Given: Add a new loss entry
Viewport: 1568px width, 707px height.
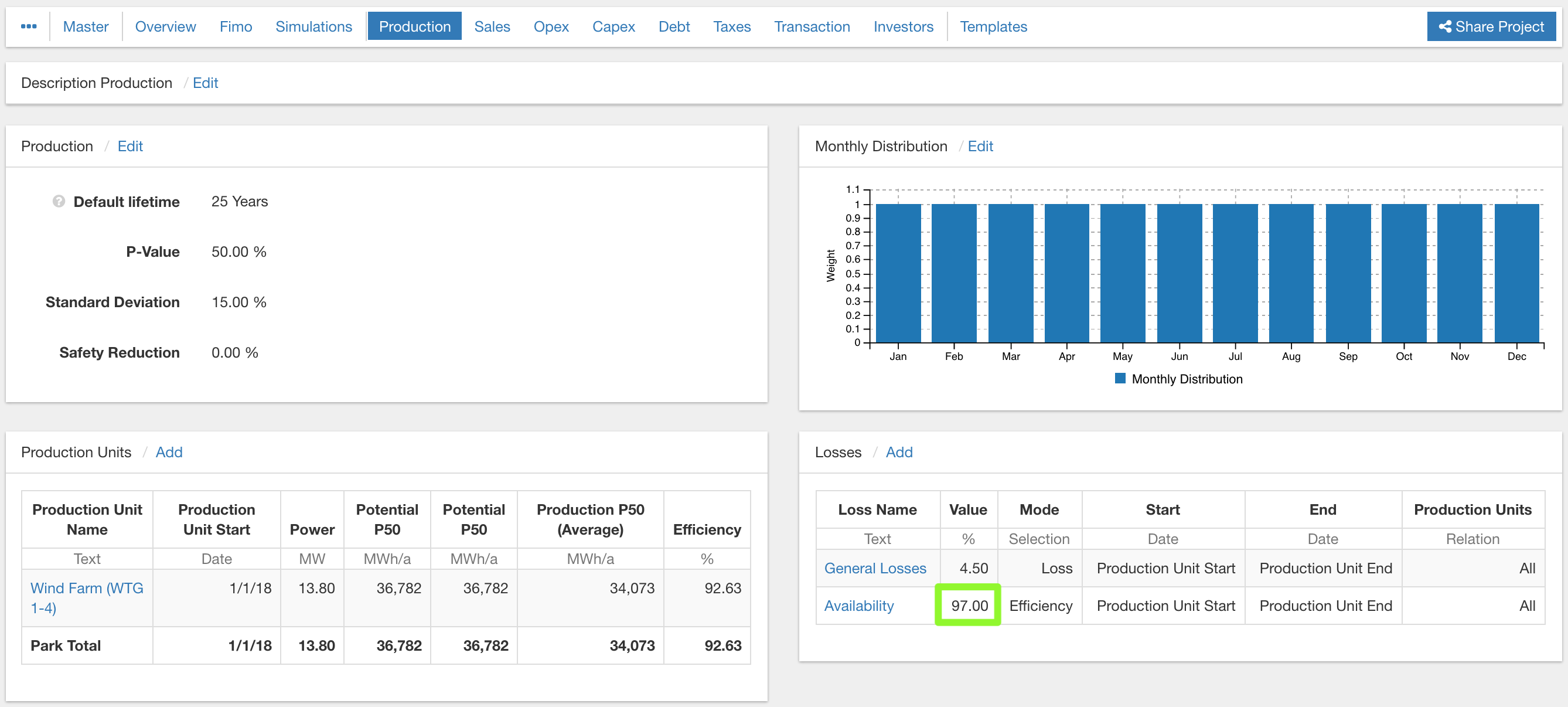Looking at the screenshot, I should tap(898, 452).
